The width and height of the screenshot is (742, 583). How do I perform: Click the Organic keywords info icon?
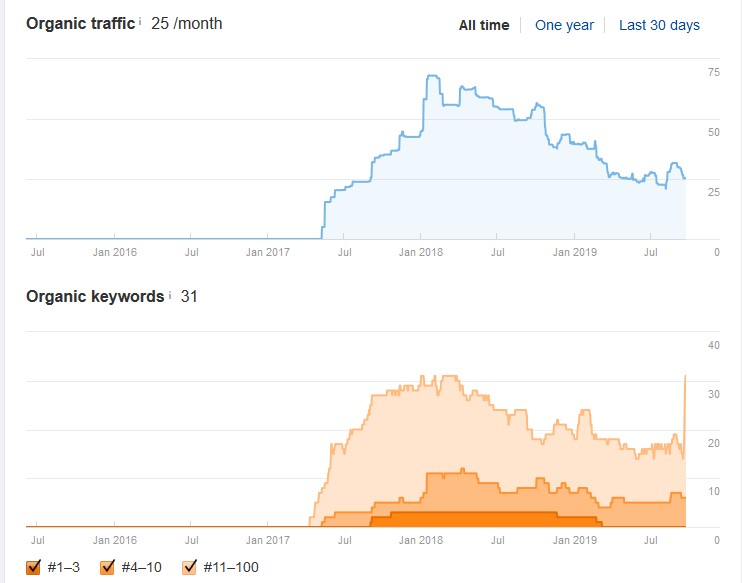tap(170, 295)
